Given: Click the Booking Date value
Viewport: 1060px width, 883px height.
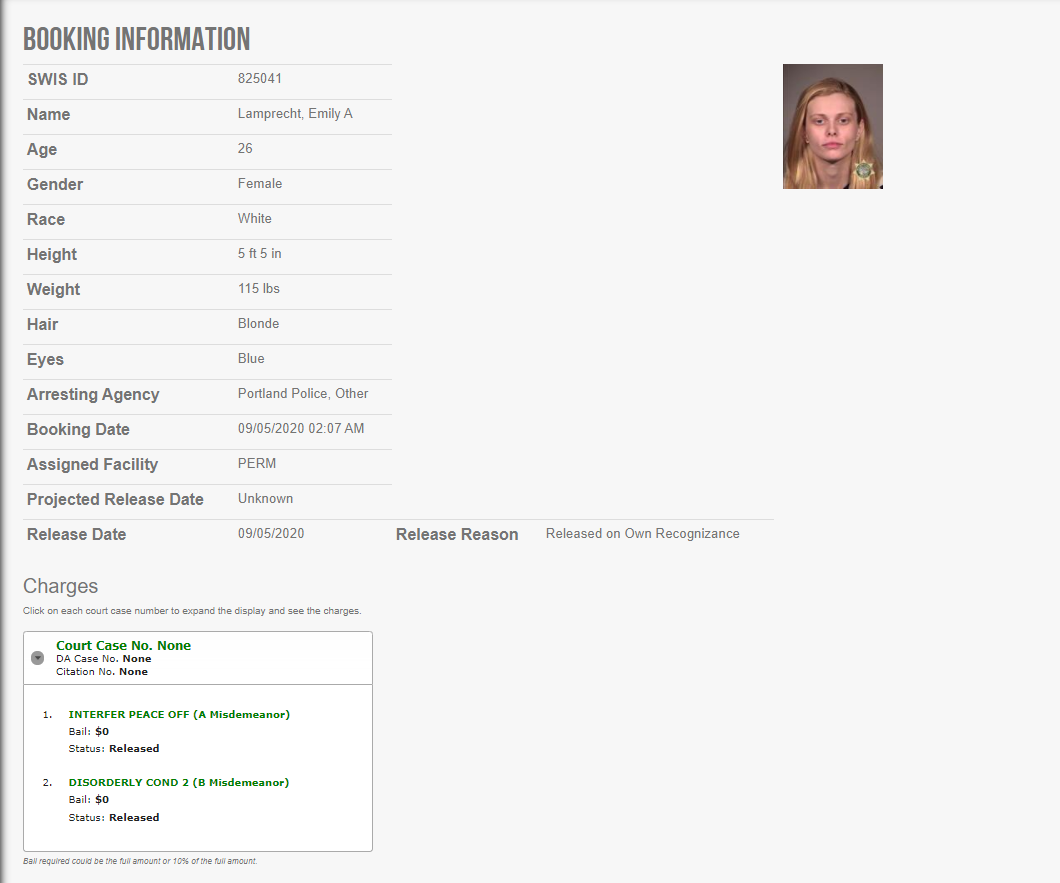Looking at the screenshot, I should (x=301, y=429).
